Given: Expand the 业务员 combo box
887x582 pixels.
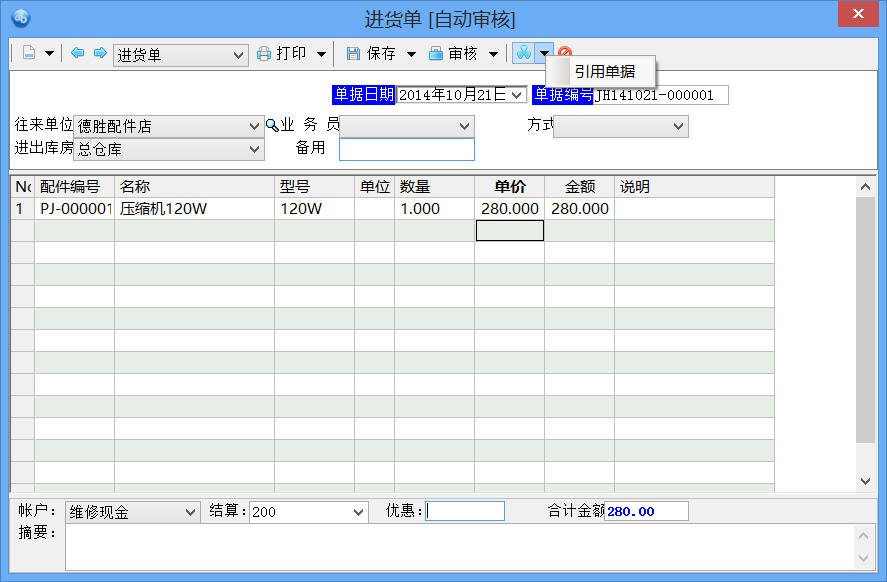Looking at the screenshot, I should coord(464,126).
